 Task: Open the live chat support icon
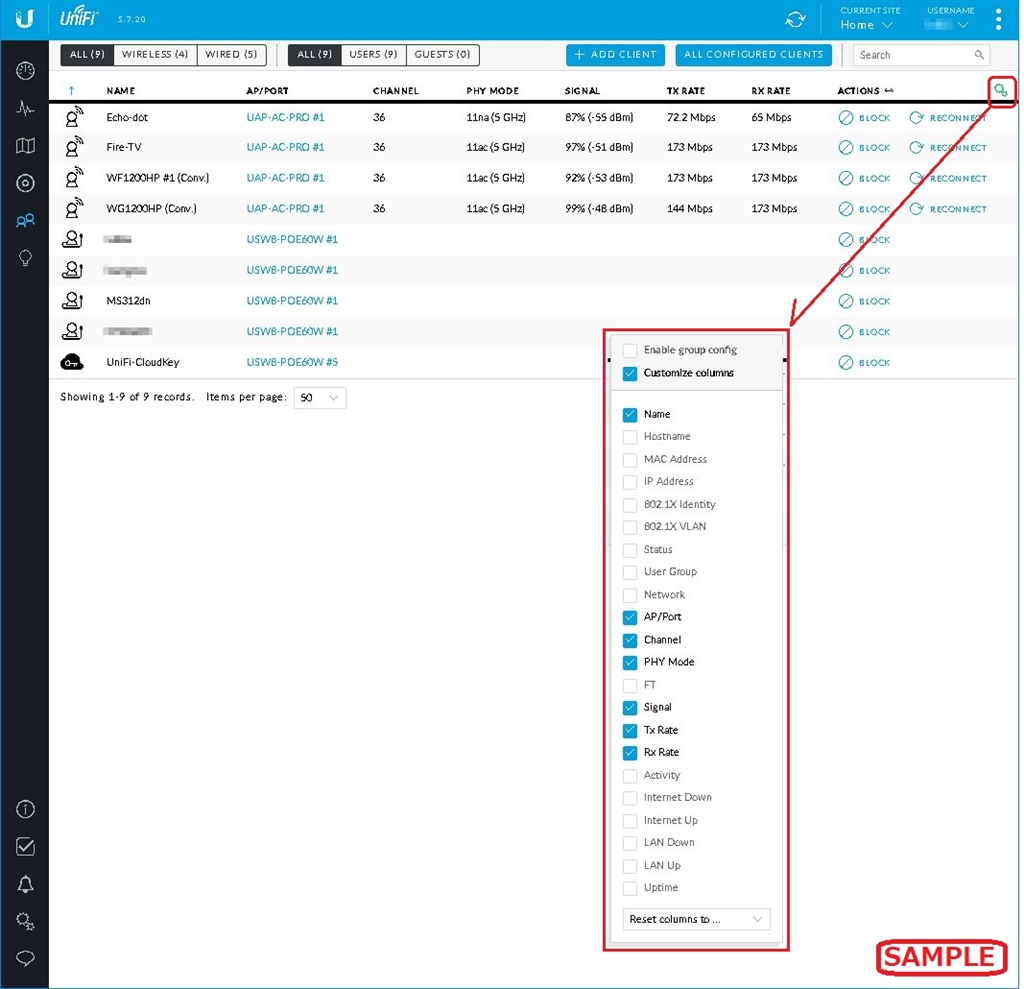[25, 958]
